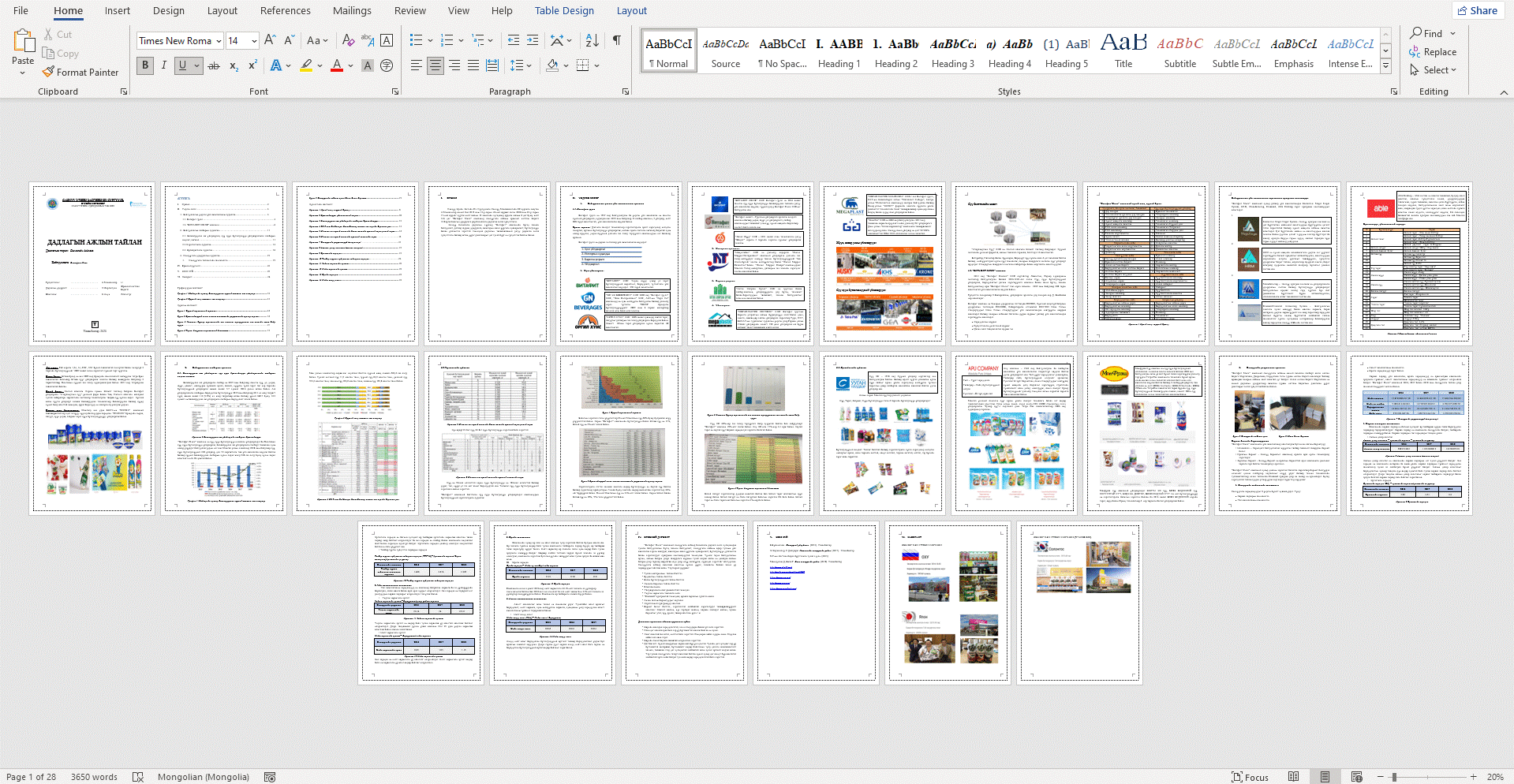Viewport: 1514px width, 784px height.
Task: Click the Sort button in Paragraph group
Action: point(593,40)
